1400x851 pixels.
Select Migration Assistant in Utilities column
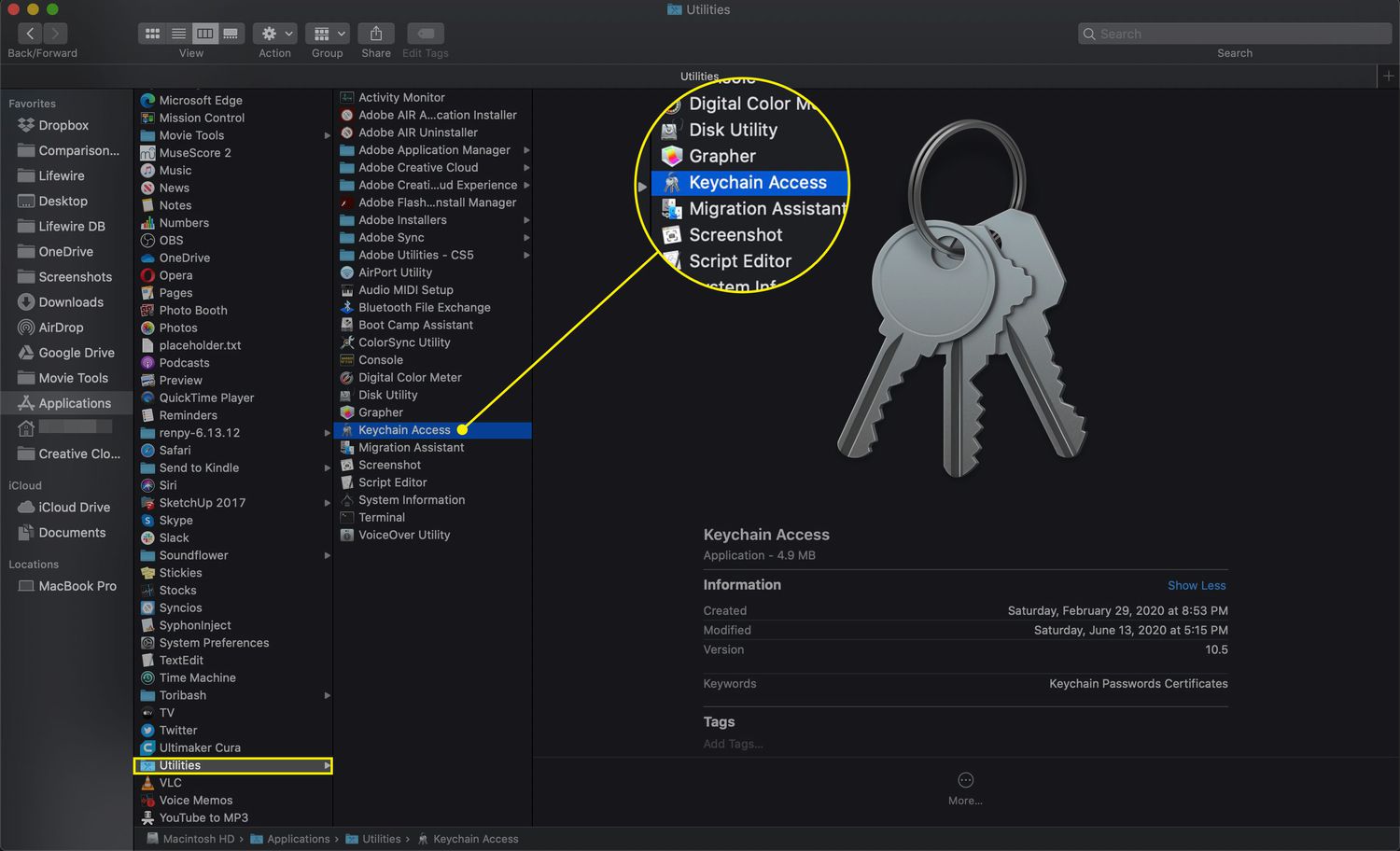411,448
